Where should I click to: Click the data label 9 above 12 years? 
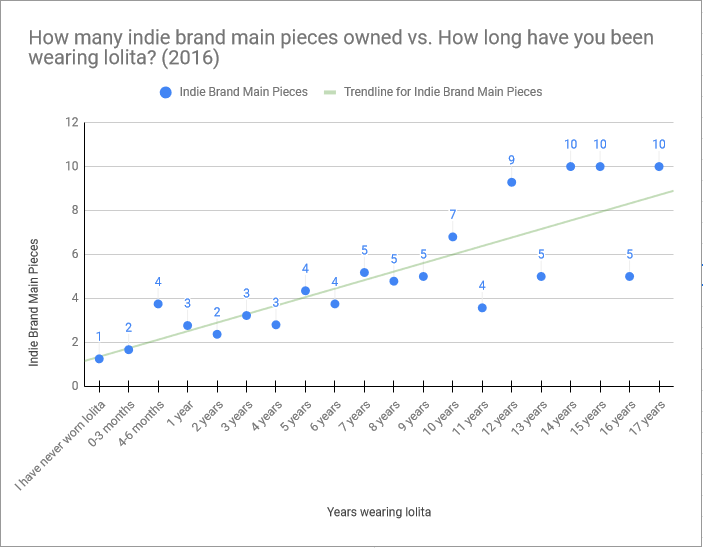pyautogui.click(x=511, y=160)
